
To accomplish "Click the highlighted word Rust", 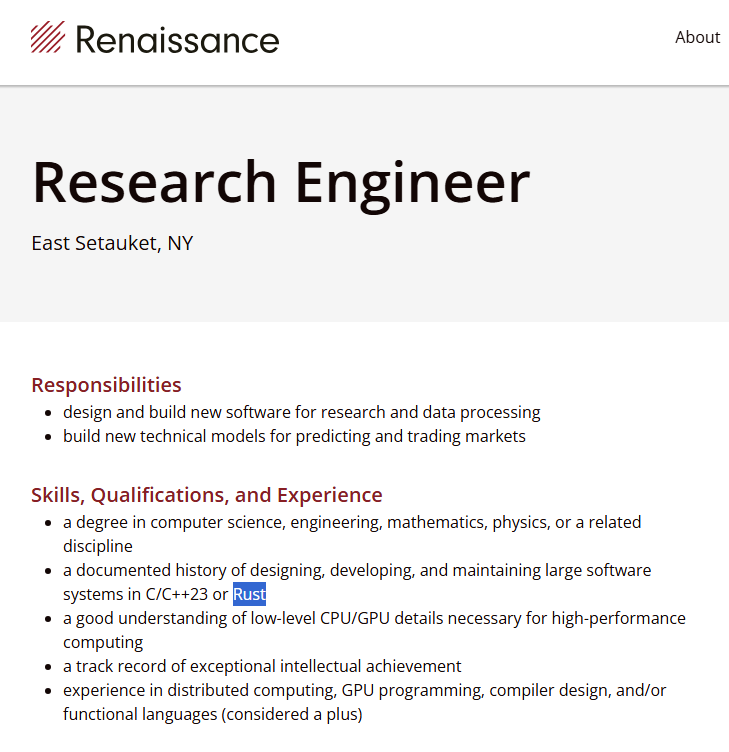I will coord(249,594).
